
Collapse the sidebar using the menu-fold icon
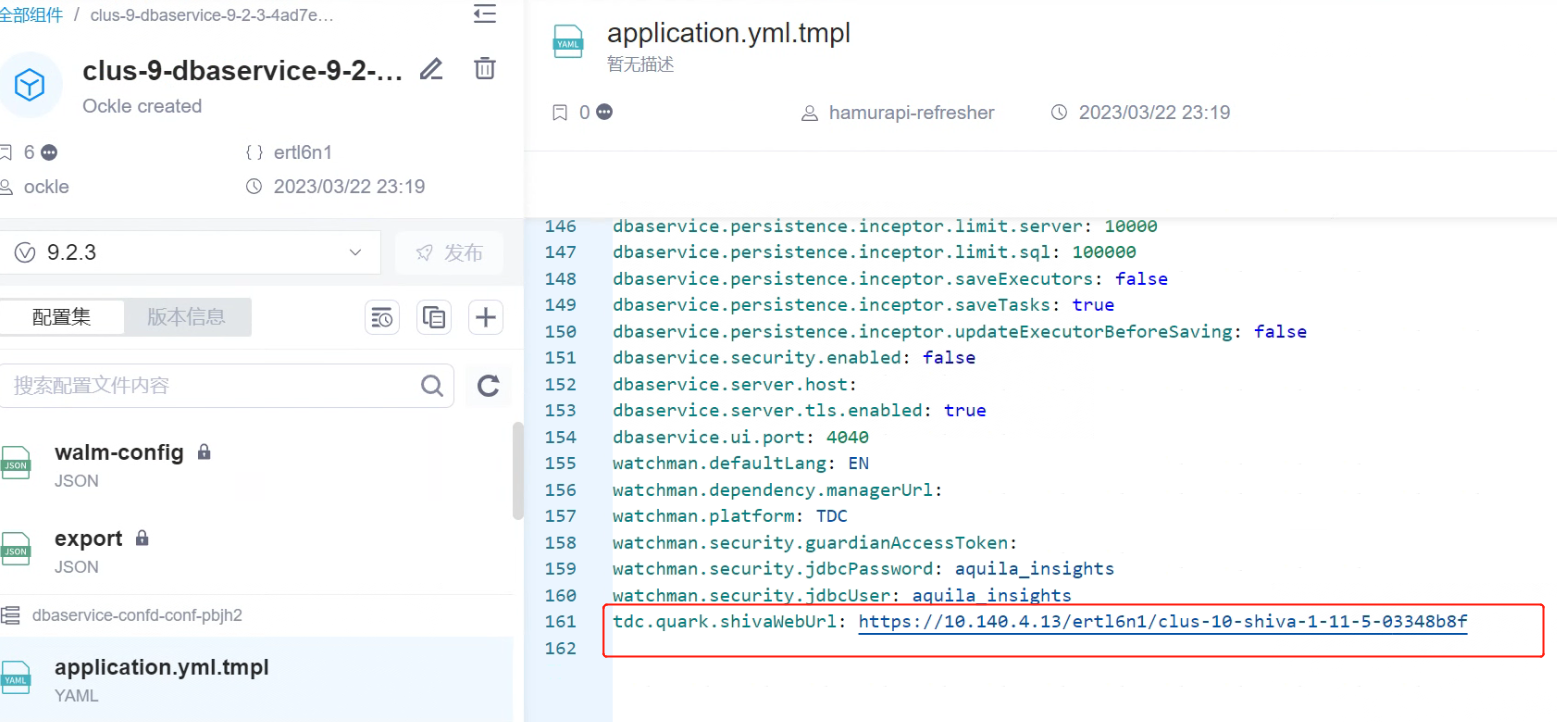click(484, 13)
